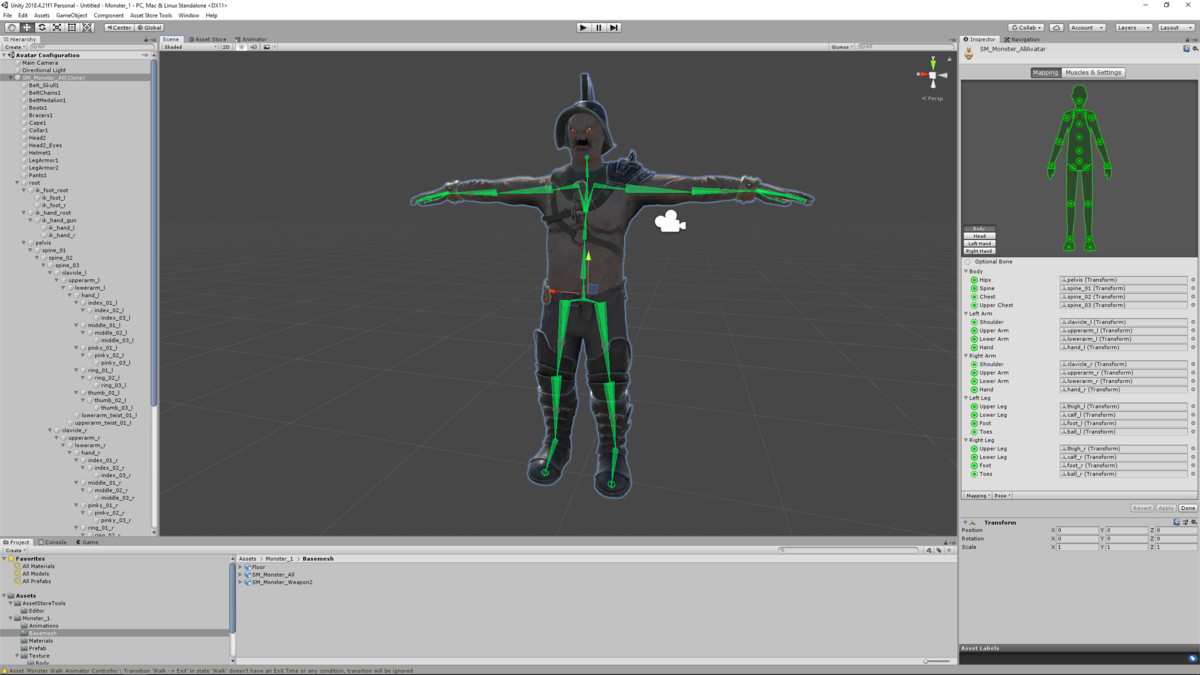Toggle the pivot Center button

pos(119,27)
